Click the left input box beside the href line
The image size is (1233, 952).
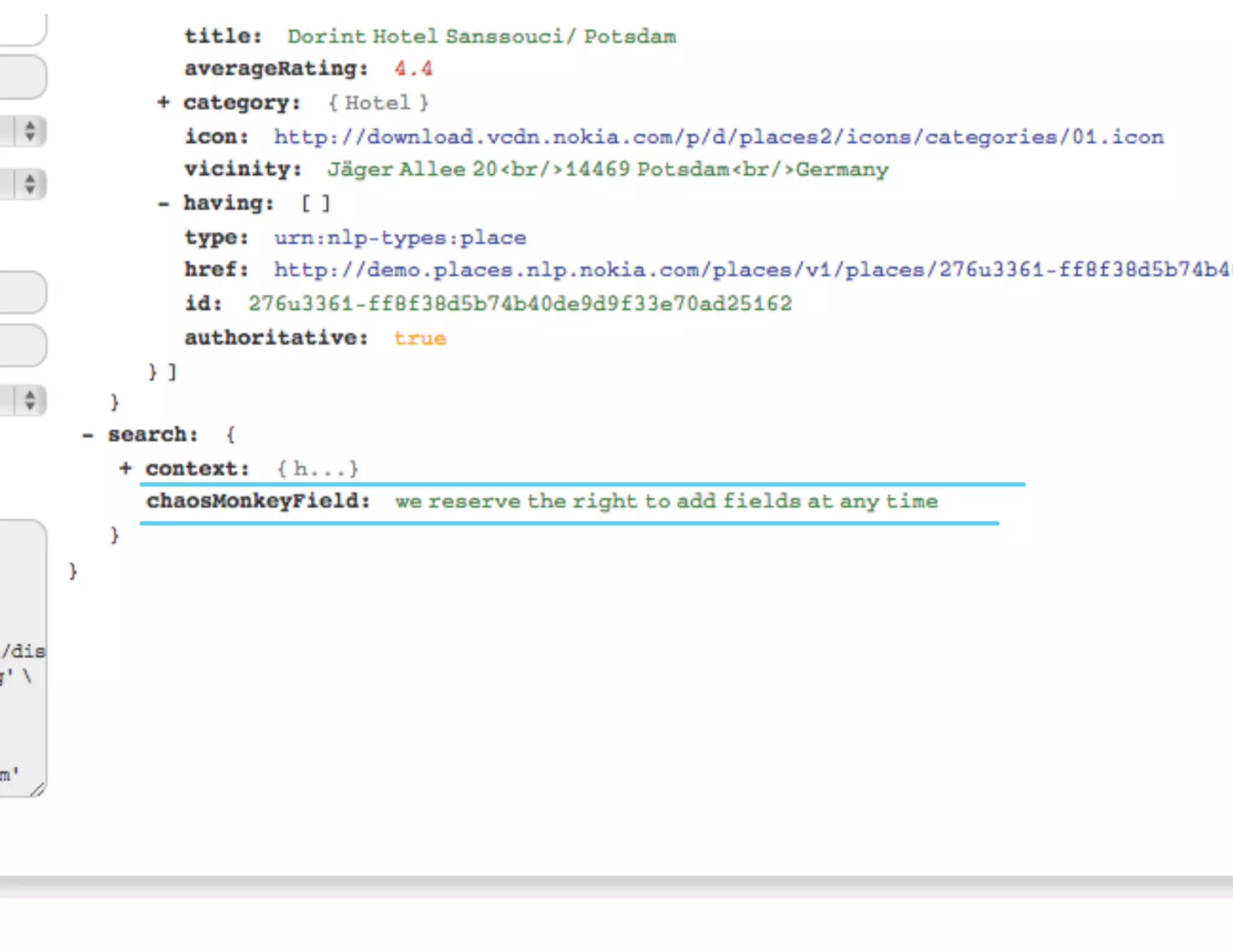pyautogui.click(x=21, y=292)
